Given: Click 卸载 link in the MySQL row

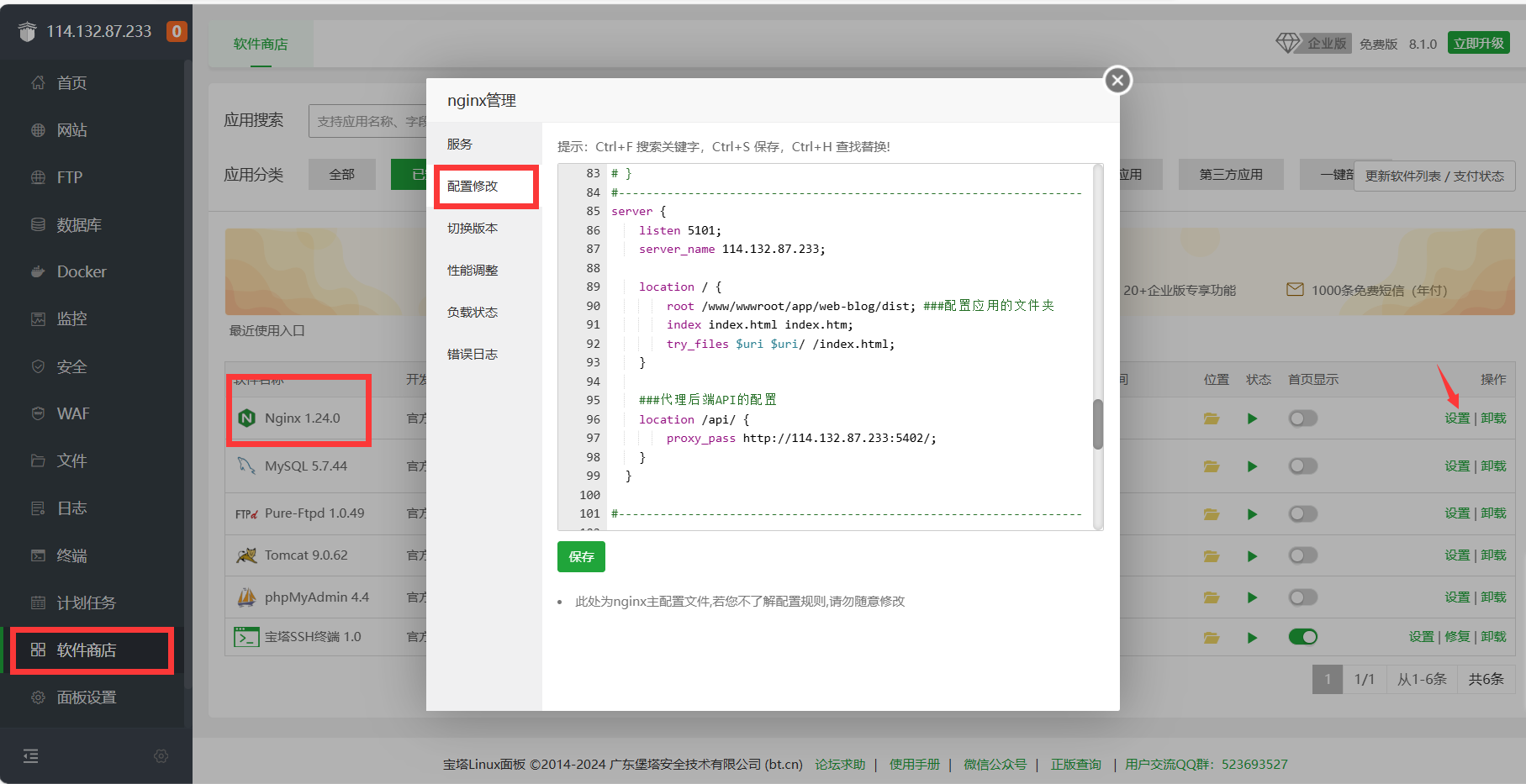Looking at the screenshot, I should pos(1493,466).
